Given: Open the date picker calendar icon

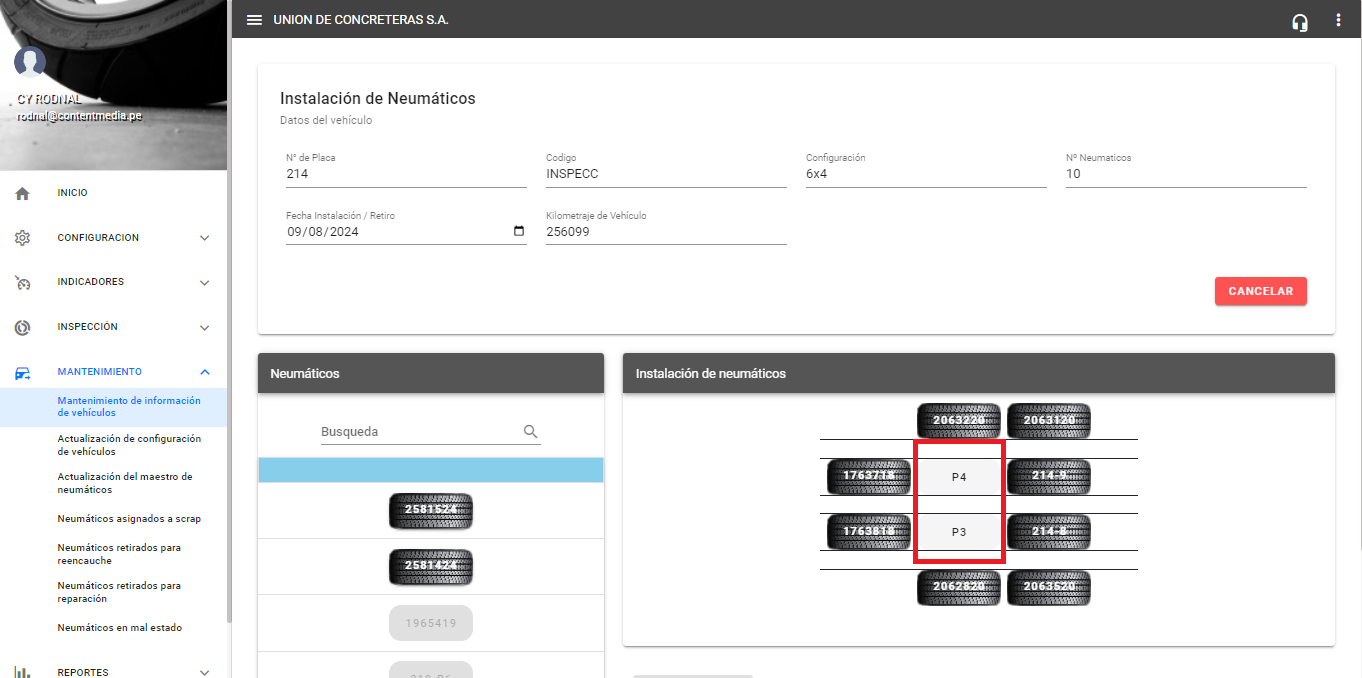Looking at the screenshot, I should (x=518, y=232).
